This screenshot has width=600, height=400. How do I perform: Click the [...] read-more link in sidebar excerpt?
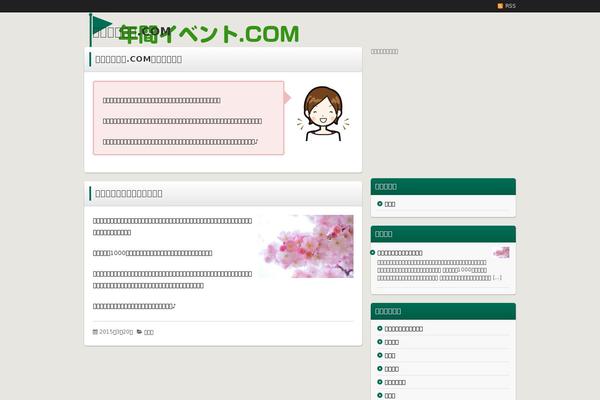[497, 278]
